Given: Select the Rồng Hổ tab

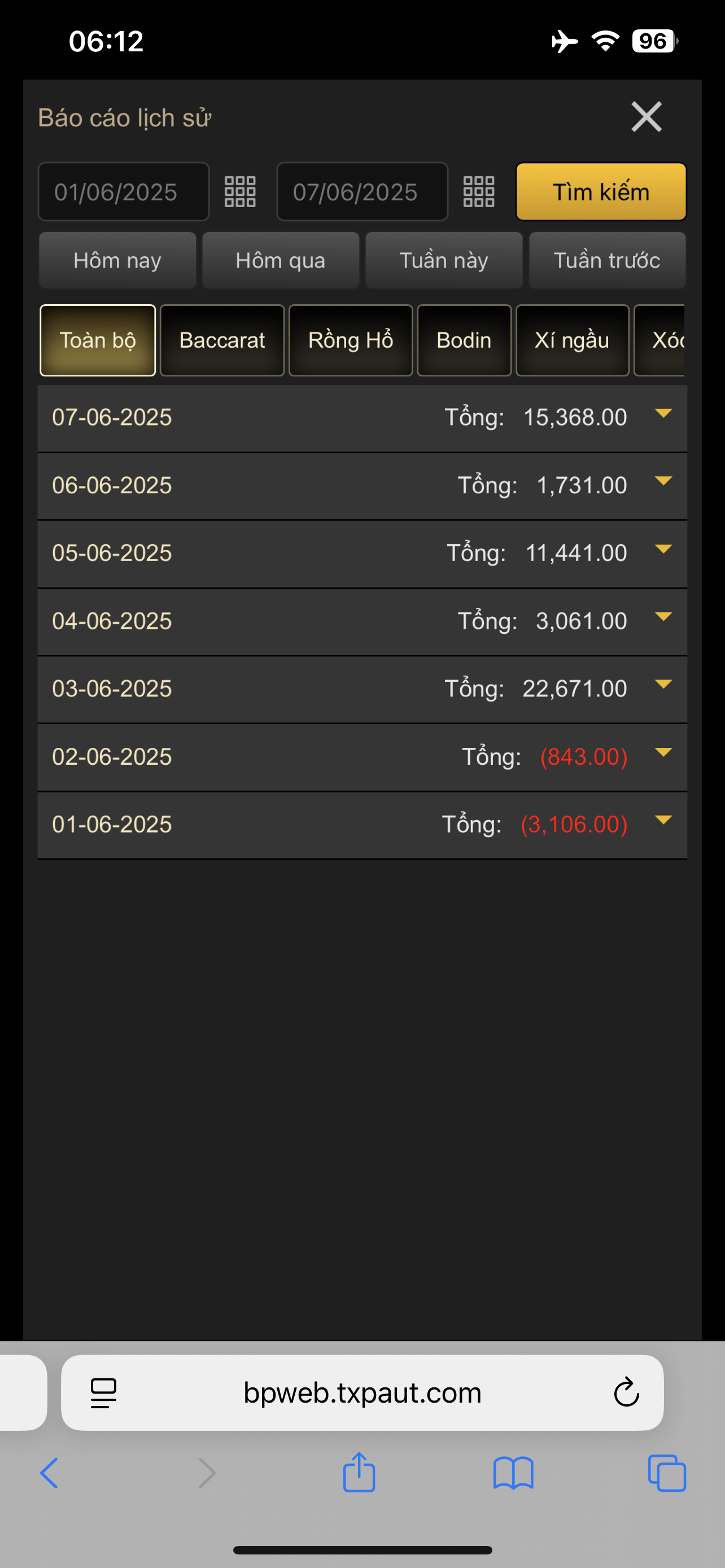Looking at the screenshot, I should click(351, 340).
